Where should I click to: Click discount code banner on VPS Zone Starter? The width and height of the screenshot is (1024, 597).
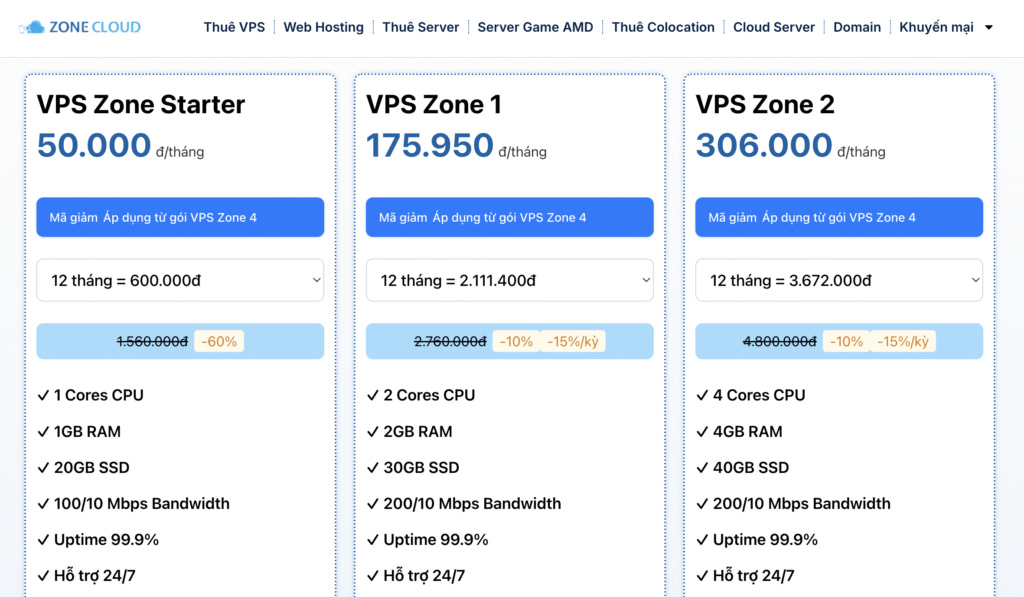tap(180, 217)
